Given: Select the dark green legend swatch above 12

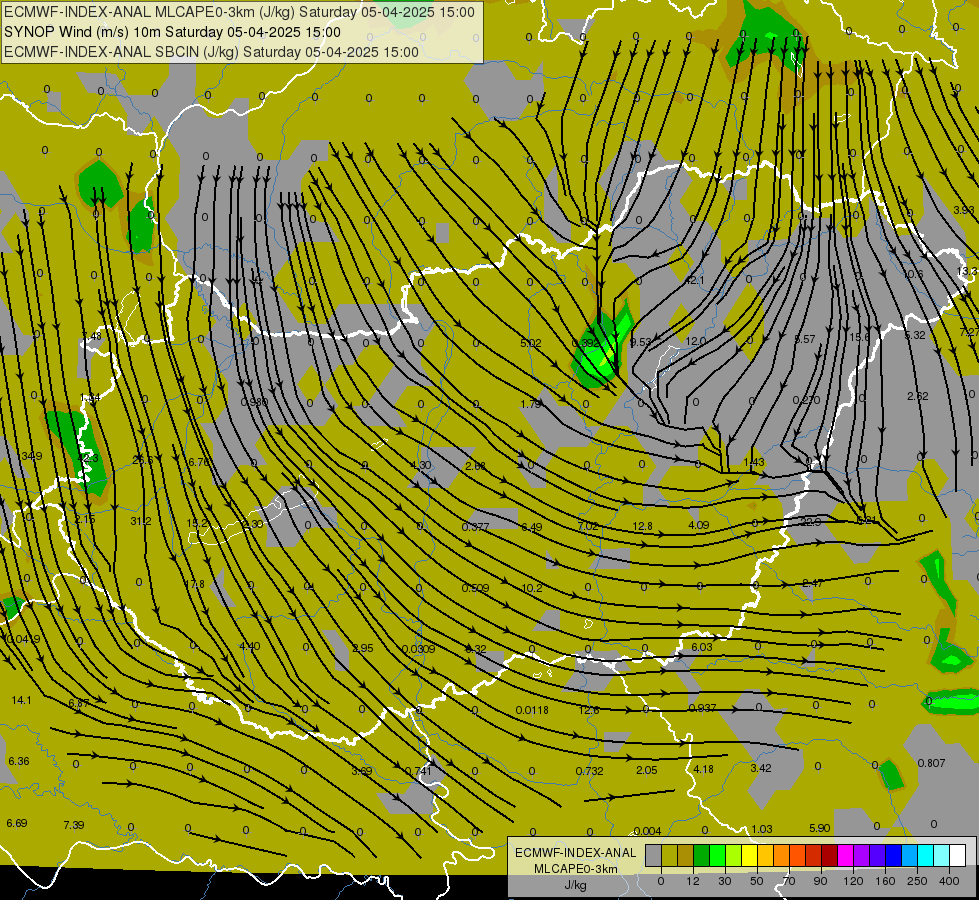Looking at the screenshot, I should click(701, 856).
